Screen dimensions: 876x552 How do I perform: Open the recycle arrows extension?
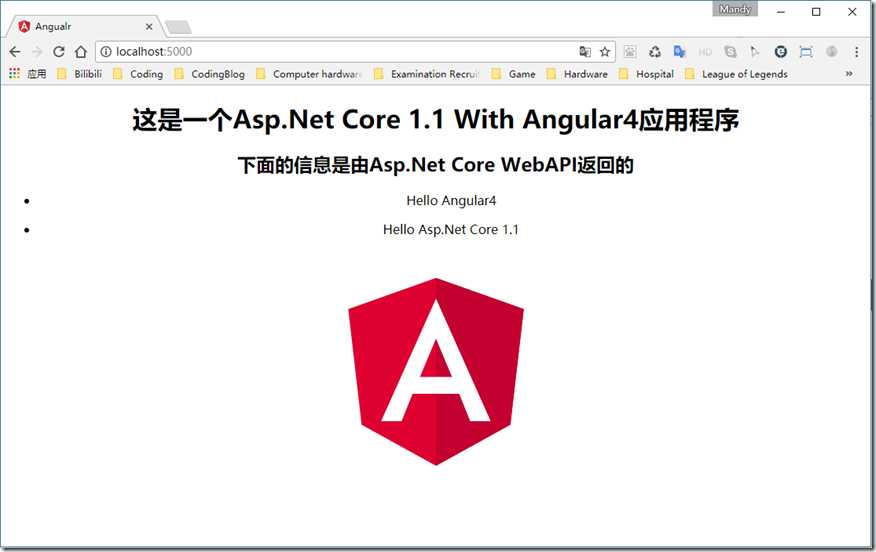(655, 52)
